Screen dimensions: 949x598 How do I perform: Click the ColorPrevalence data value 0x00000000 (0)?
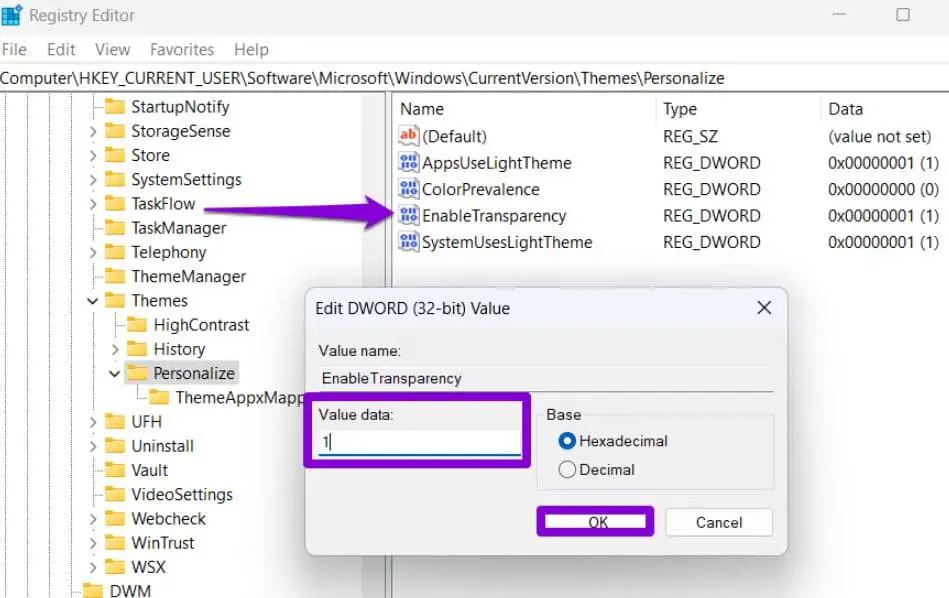[x=883, y=189]
